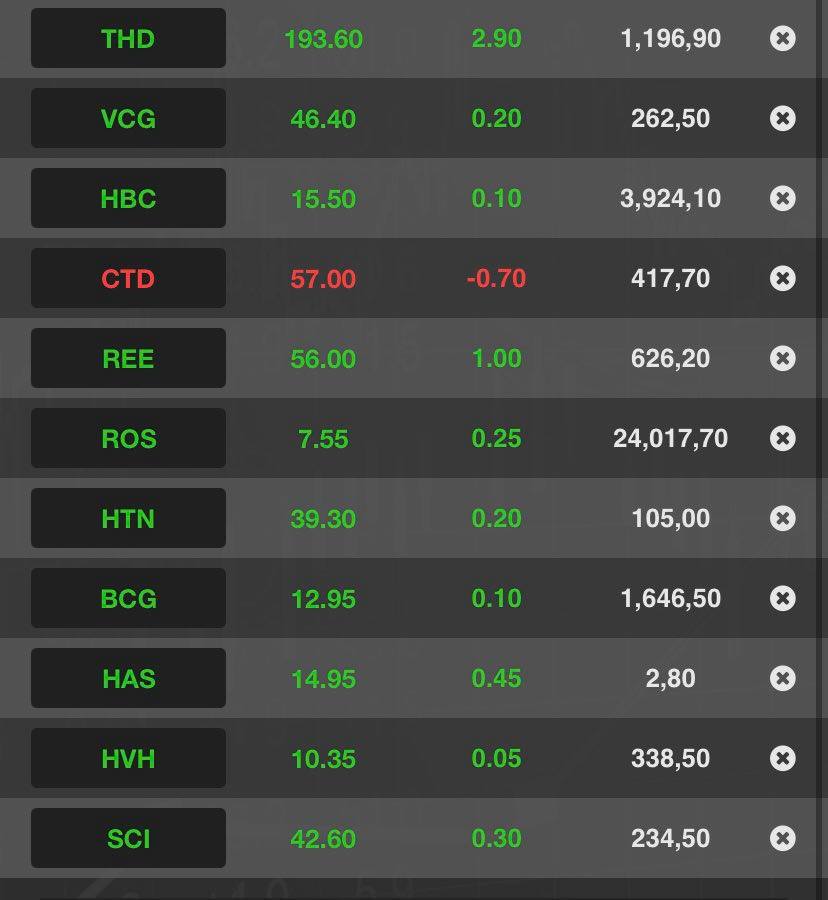The image size is (828, 900).
Task: Remove THD from the watchlist
Action: pos(783,39)
